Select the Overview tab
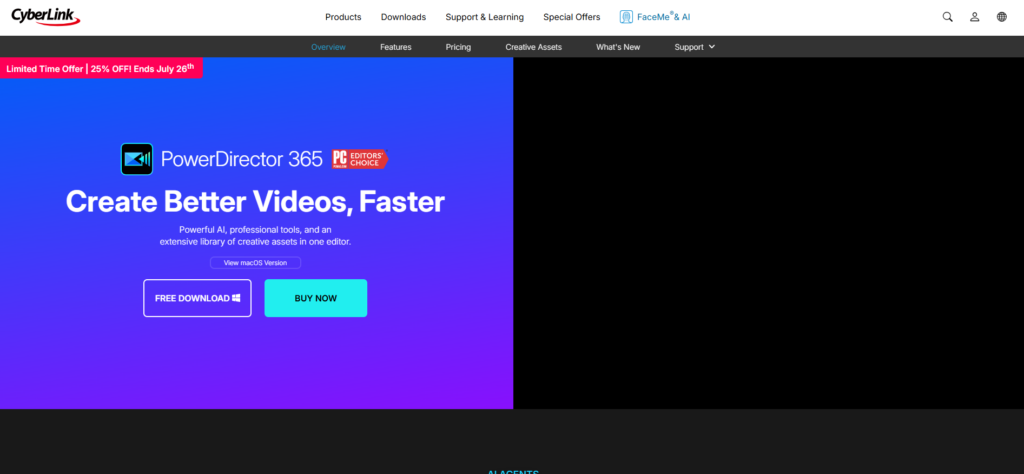Screen dimensions: 1024x474 point(328,47)
